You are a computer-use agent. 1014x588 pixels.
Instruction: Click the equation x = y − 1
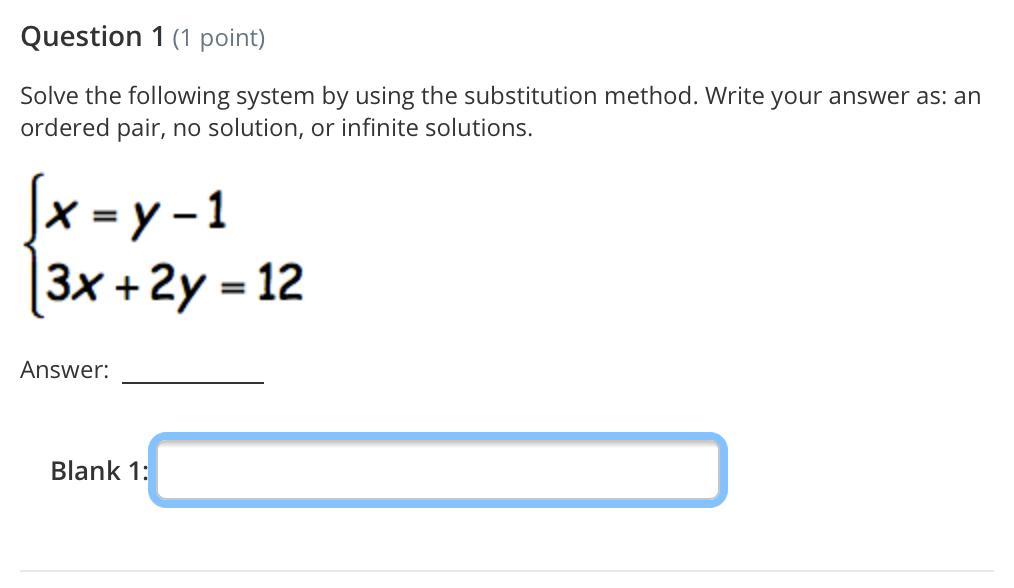(x=137, y=213)
